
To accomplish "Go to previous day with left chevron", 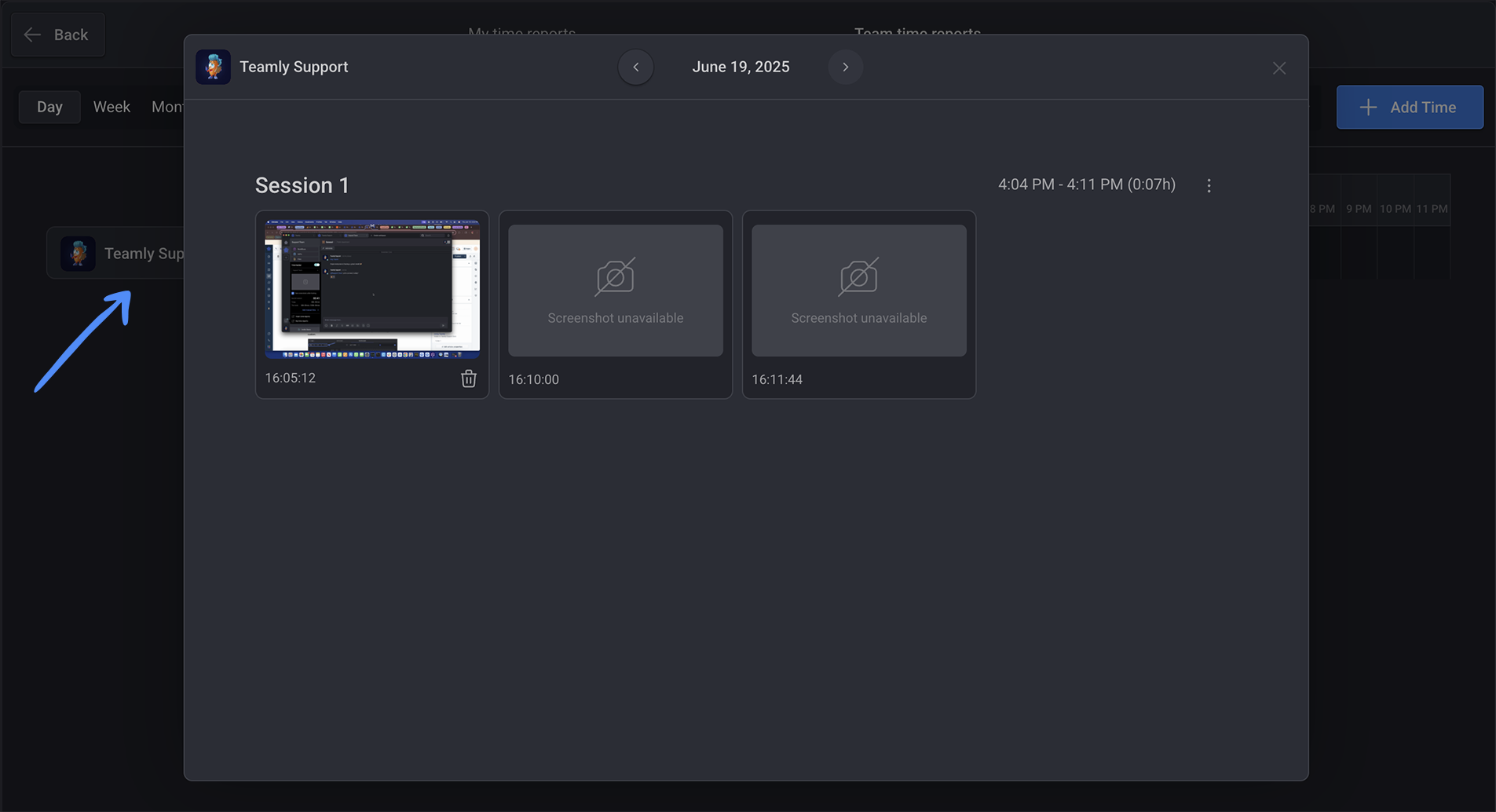I will (x=635, y=67).
